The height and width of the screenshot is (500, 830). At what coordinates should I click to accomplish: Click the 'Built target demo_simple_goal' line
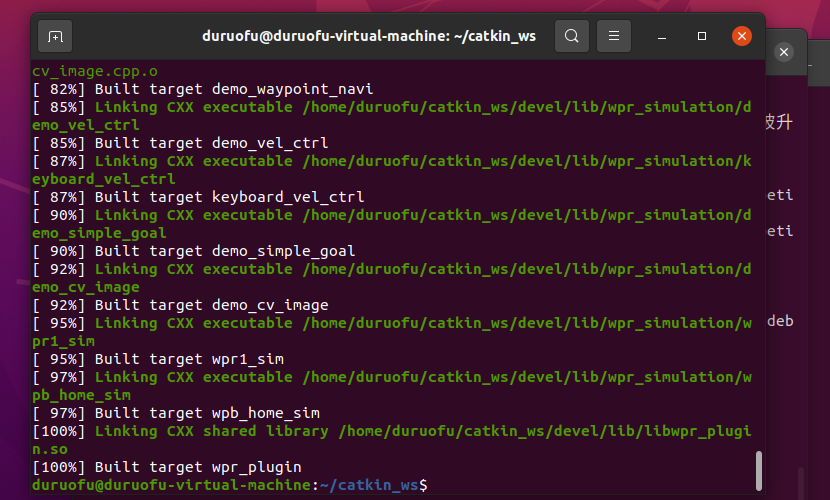[194, 251]
